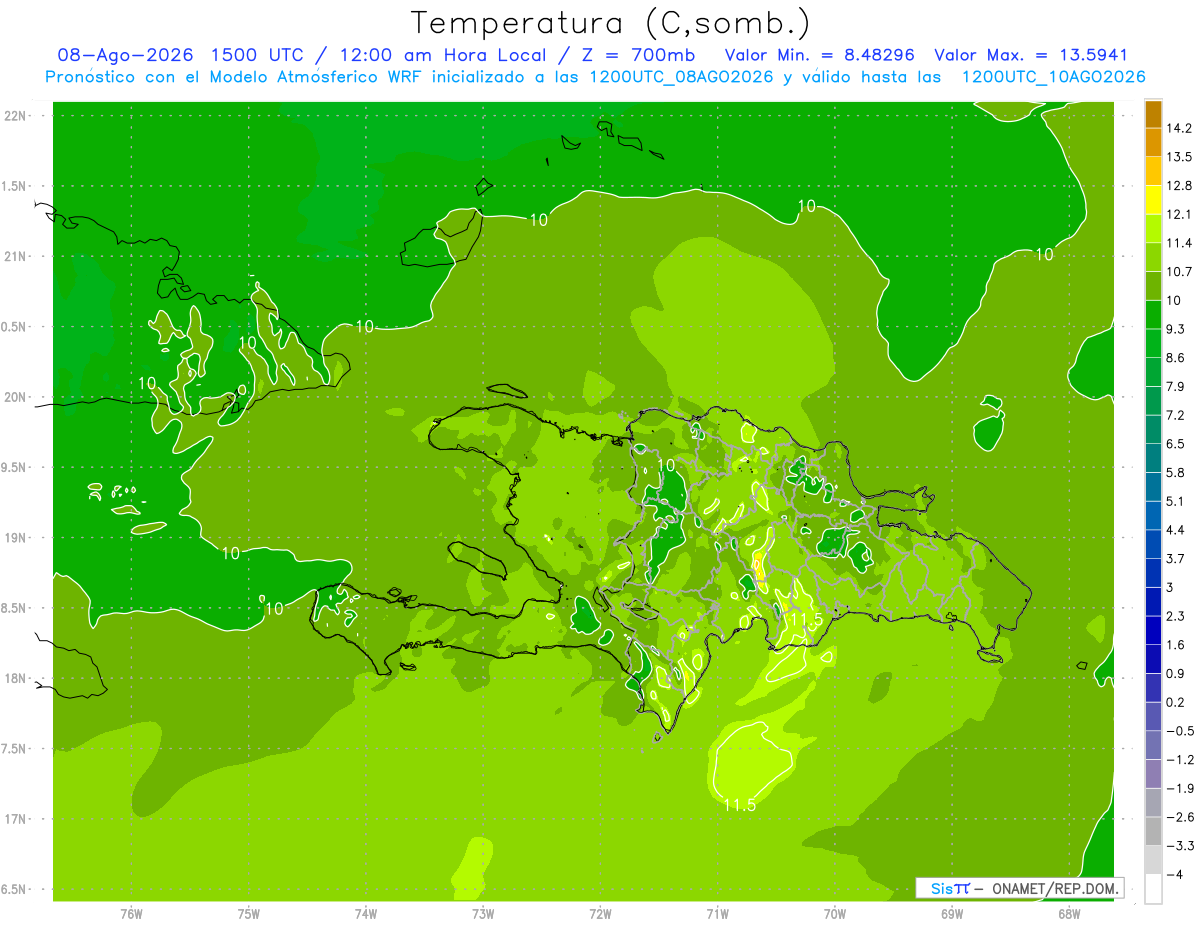Click the 7.2 colorbar label

pyautogui.click(x=1175, y=415)
